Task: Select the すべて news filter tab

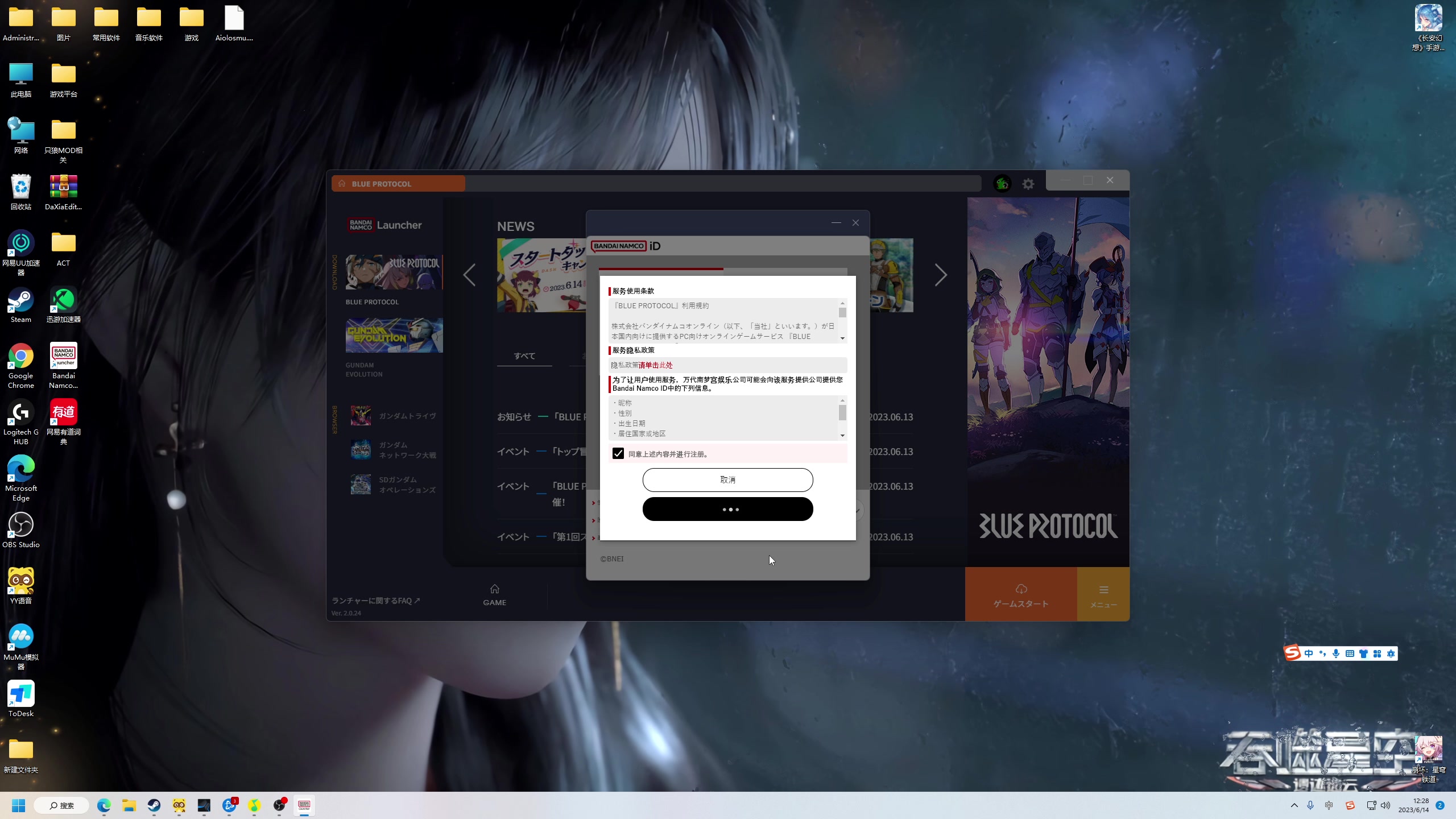Action: click(524, 356)
